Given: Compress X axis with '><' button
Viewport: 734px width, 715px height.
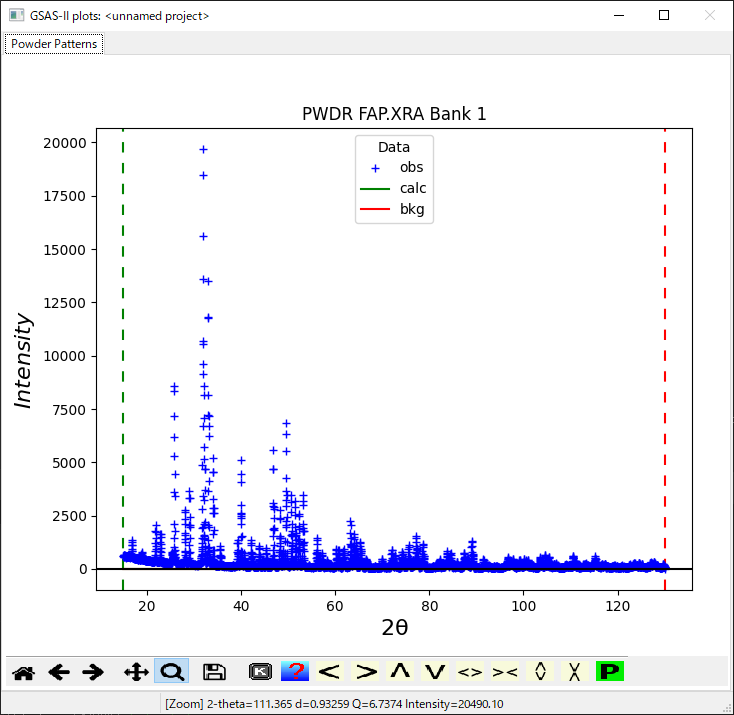Looking at the screenshot, I should 505,672.
